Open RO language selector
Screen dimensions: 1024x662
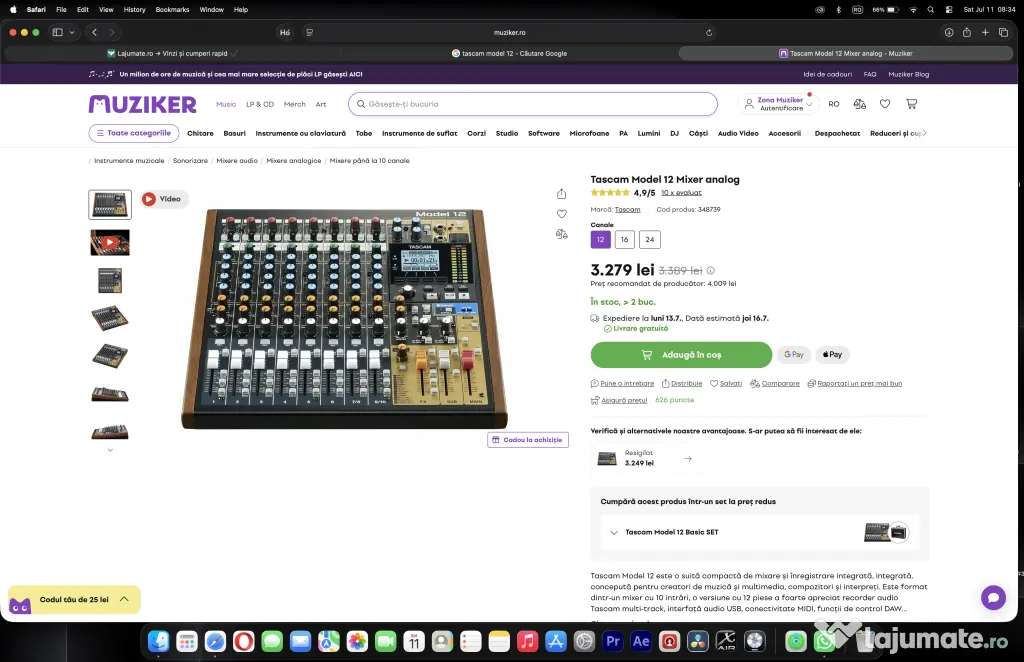click(834, 104)
